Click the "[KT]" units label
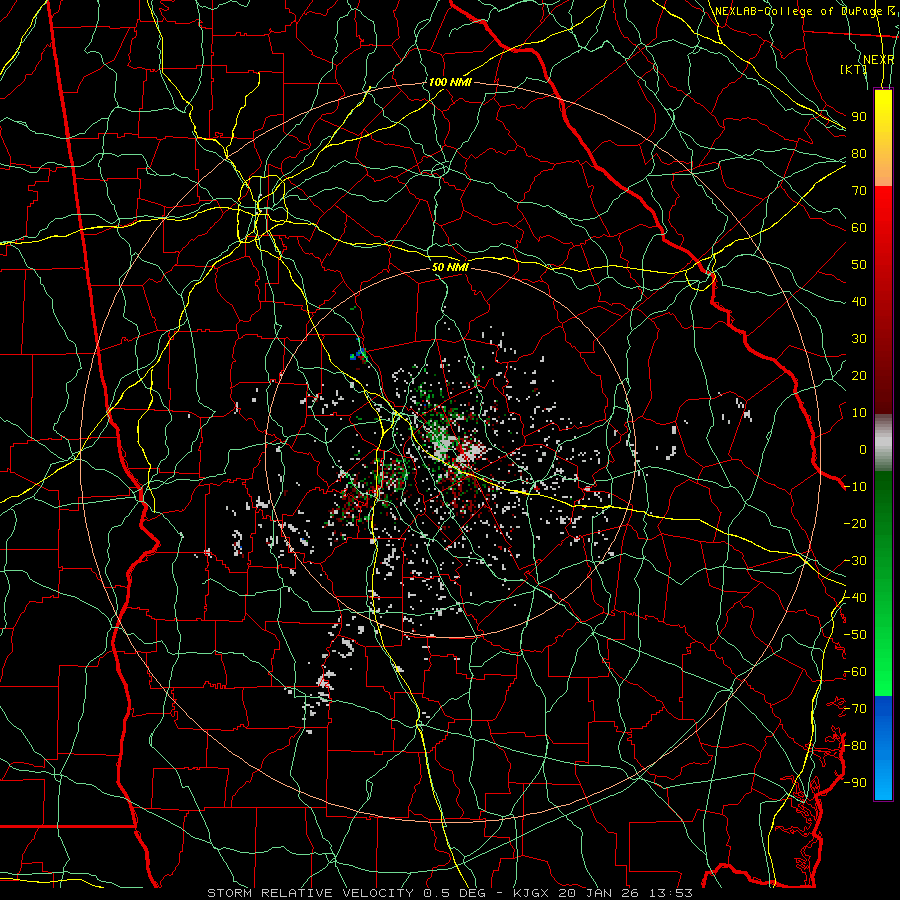This screenshot has height=900, width=900. point(854,69)
